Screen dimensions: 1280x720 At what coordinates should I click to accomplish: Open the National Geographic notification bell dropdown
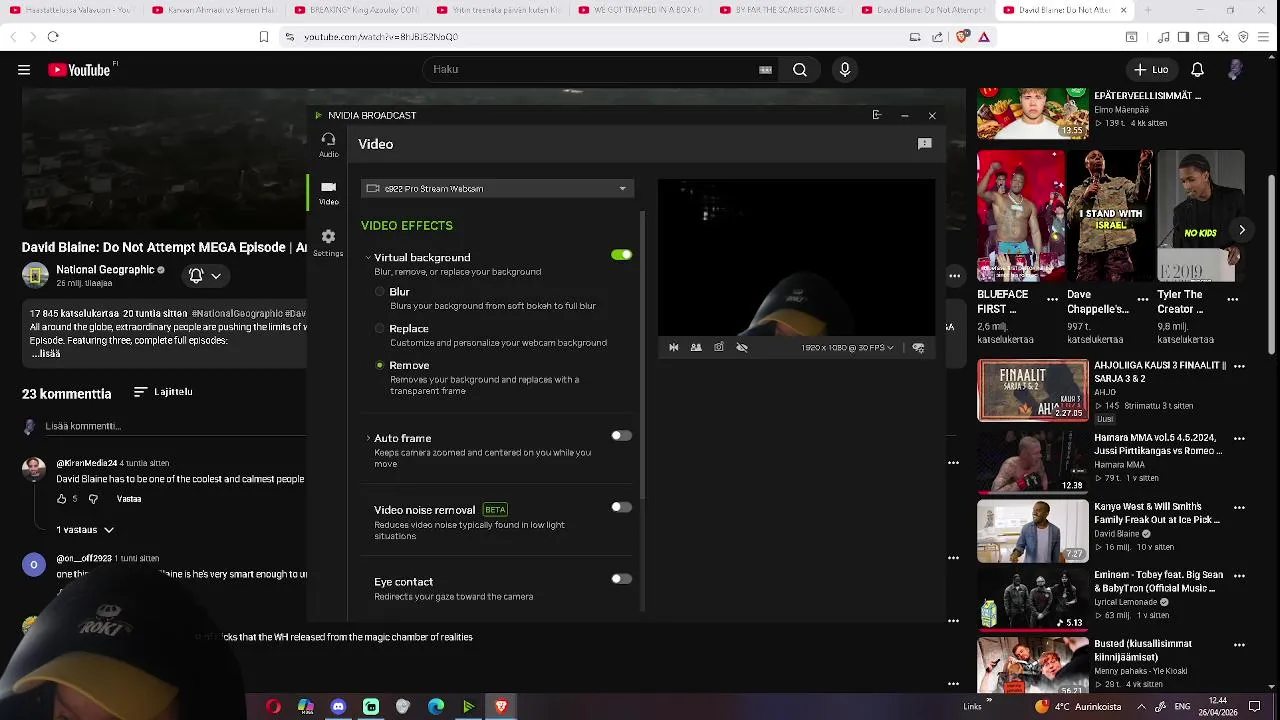[205, 276]
